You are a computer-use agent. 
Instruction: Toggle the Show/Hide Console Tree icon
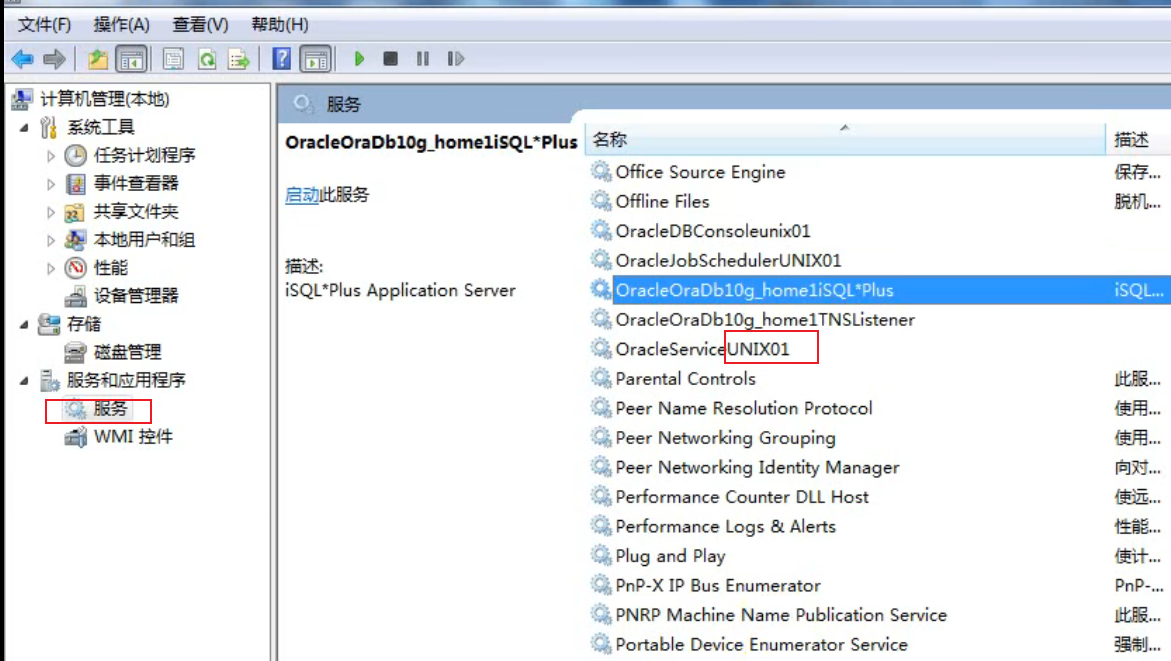click(x=131, y=59)
